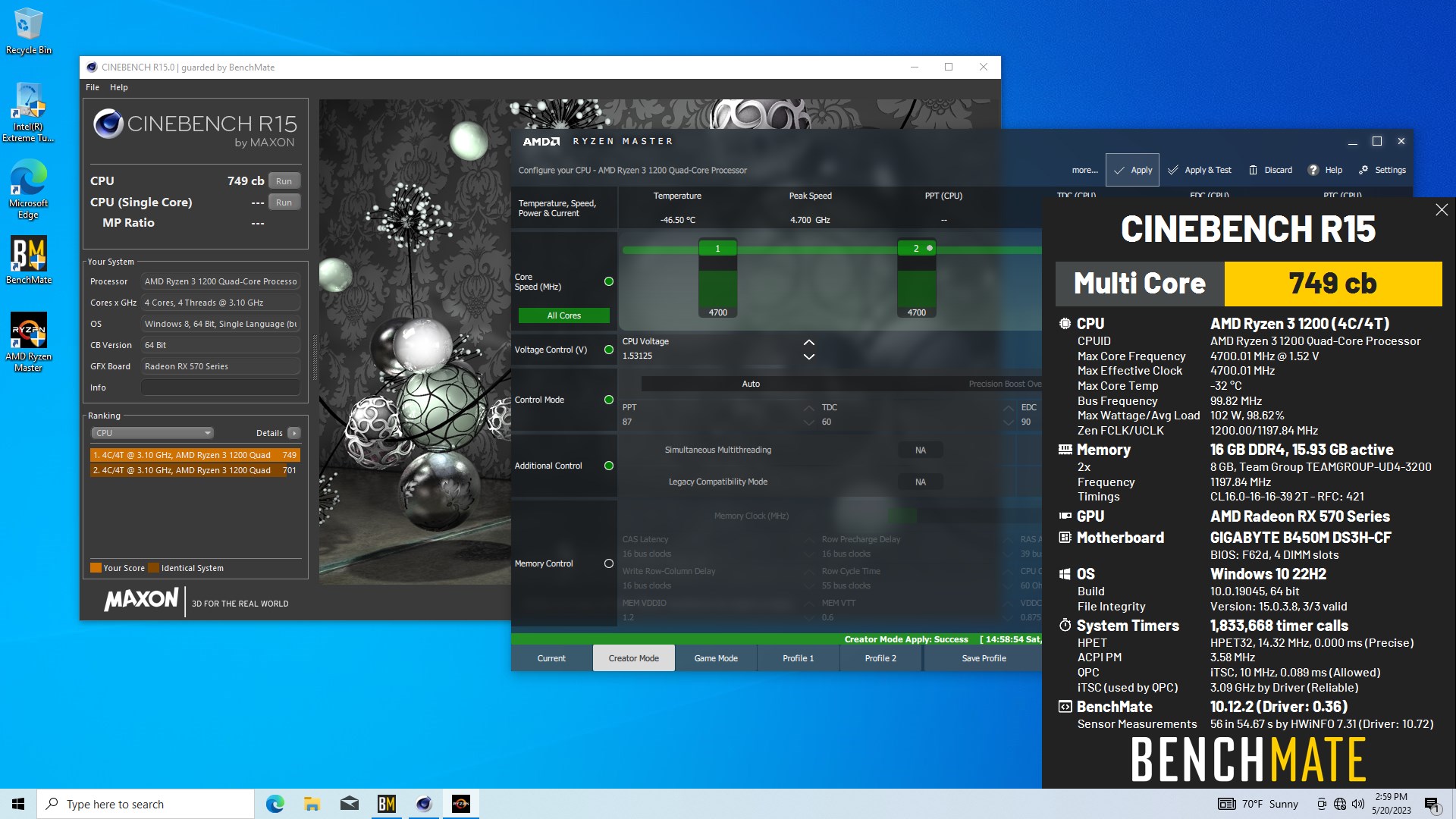Switch to the Creator Mode tab

pos(633,658)
